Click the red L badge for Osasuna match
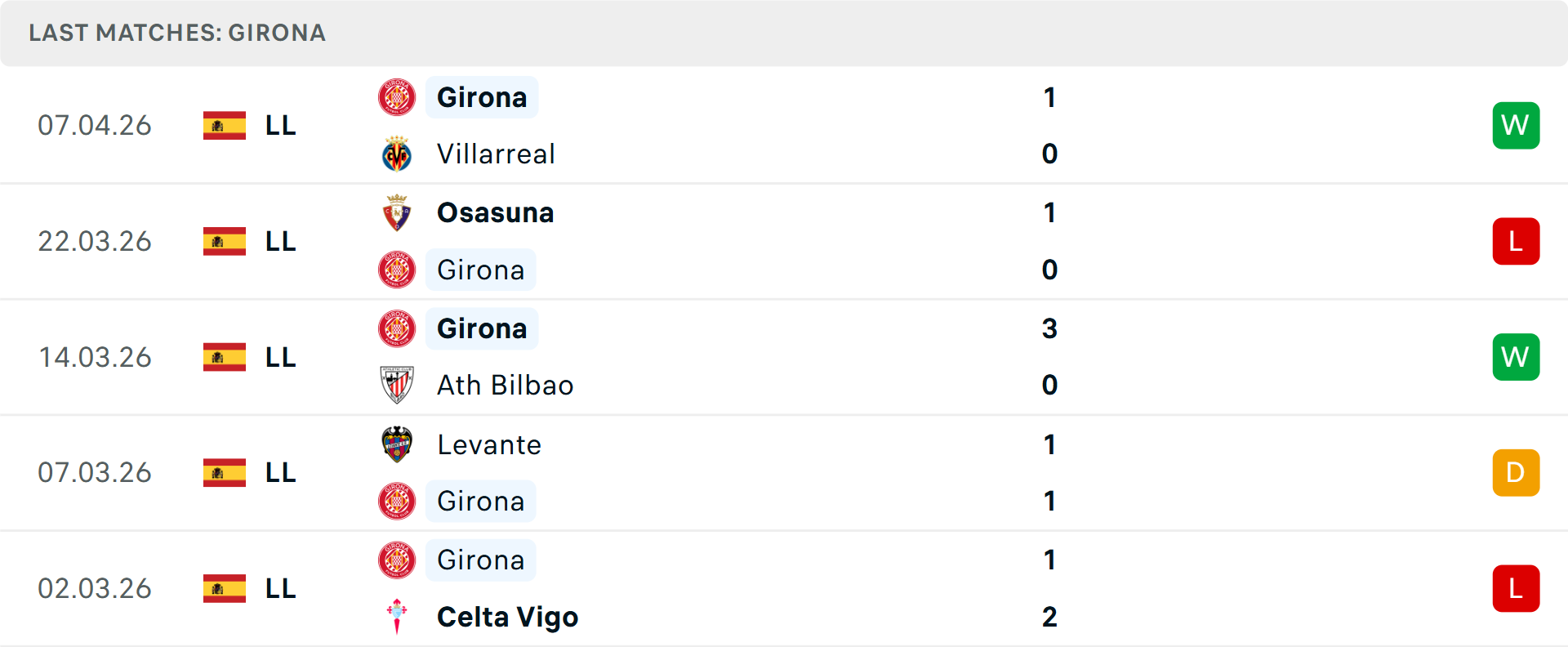 [x=1516, y=241]
